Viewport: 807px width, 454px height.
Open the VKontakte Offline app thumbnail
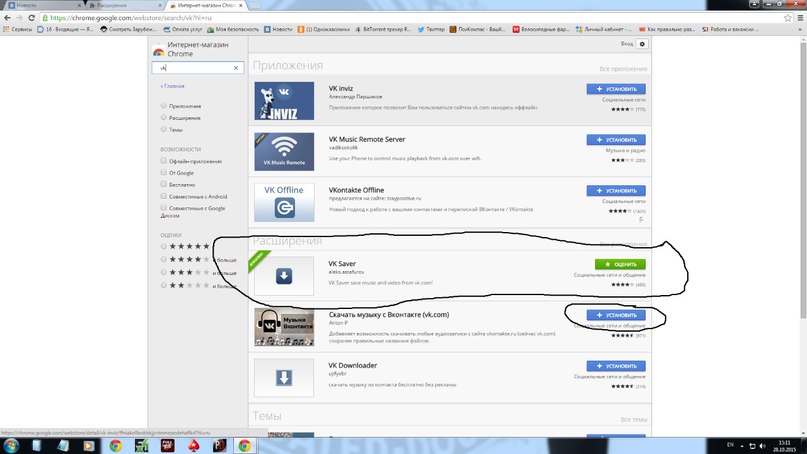[x=284, y=203]
